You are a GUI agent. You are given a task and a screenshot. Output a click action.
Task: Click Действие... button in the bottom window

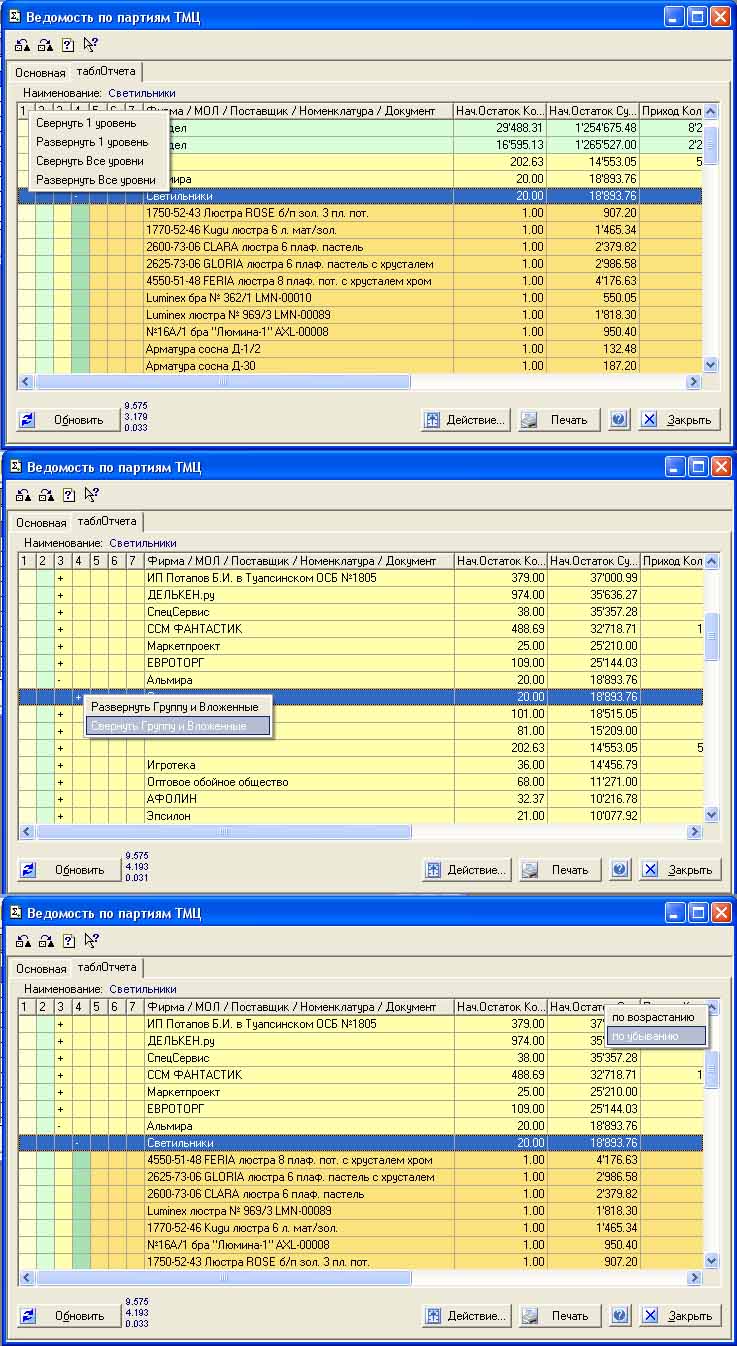(x=466, y=1316)
